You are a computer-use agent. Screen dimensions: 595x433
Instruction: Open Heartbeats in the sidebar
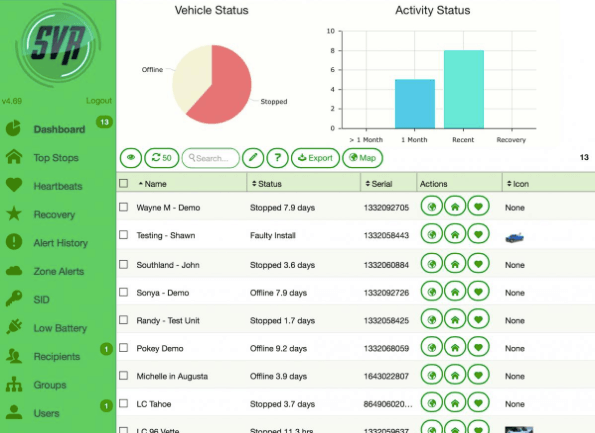point(58,186)
